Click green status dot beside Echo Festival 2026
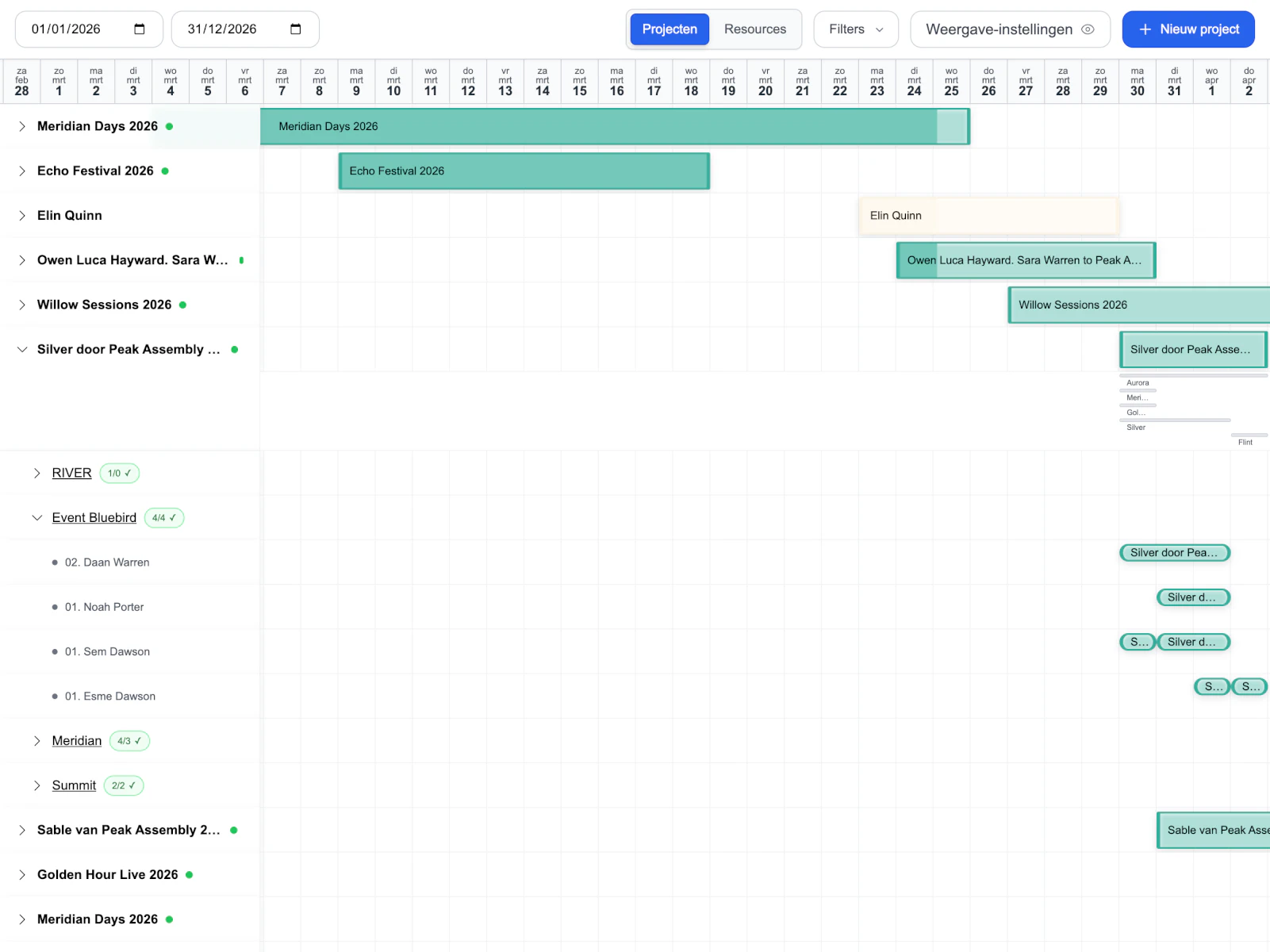 165,171
